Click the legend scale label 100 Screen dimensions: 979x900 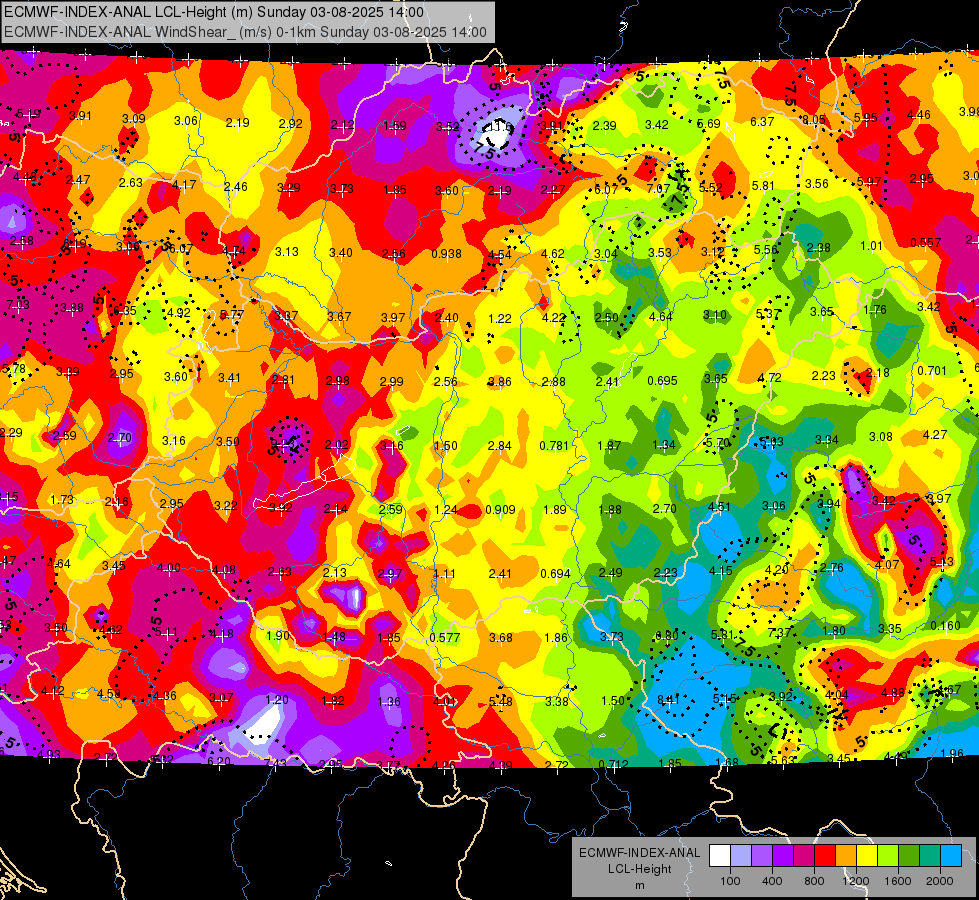point(730,881)
